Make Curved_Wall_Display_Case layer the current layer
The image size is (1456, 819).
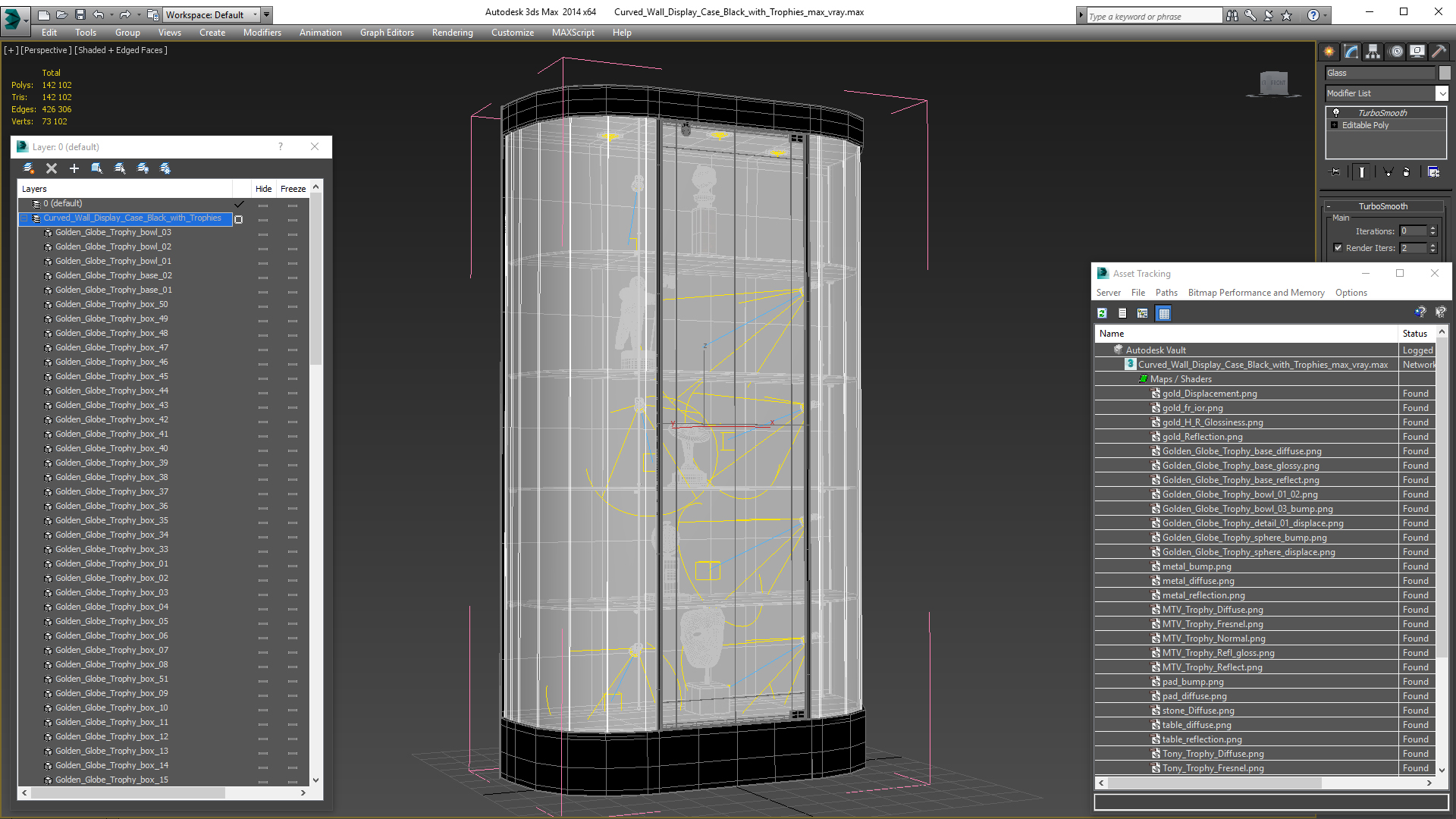pos(239,218)
